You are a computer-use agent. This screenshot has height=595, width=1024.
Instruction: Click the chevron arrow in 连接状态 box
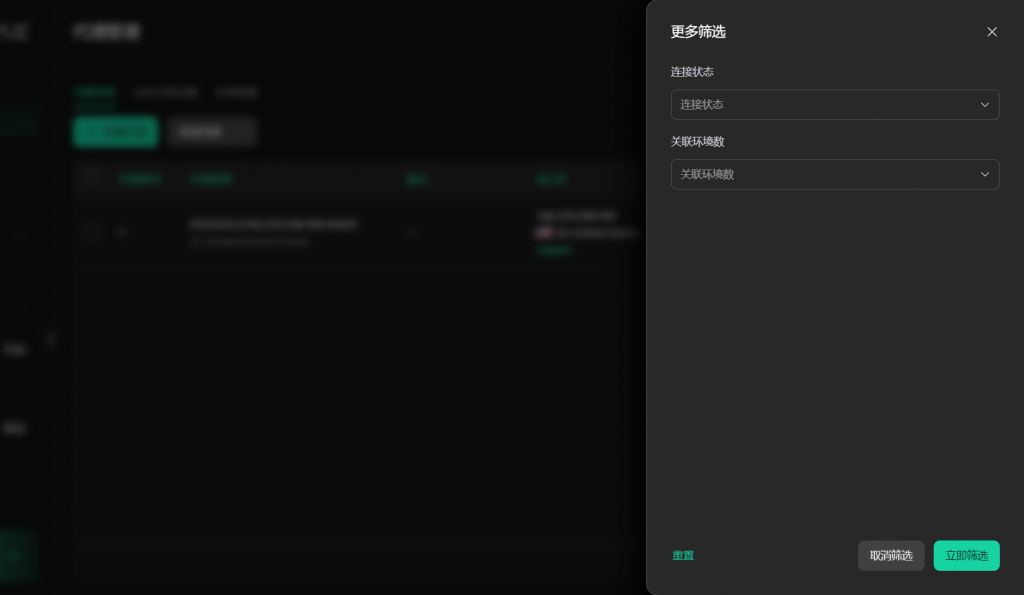pyautogui.click(x=984, y=105)
